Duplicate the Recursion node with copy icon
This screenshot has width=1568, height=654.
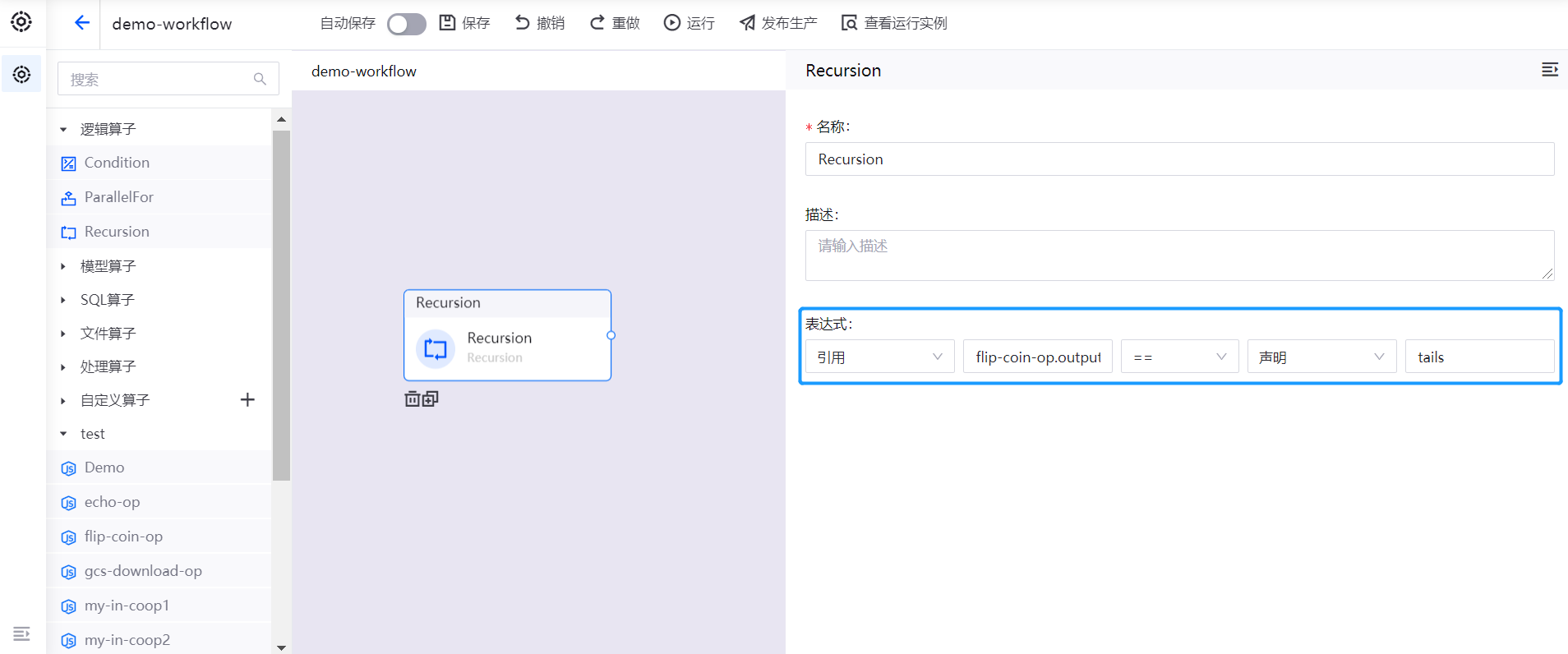click(431, 398)
